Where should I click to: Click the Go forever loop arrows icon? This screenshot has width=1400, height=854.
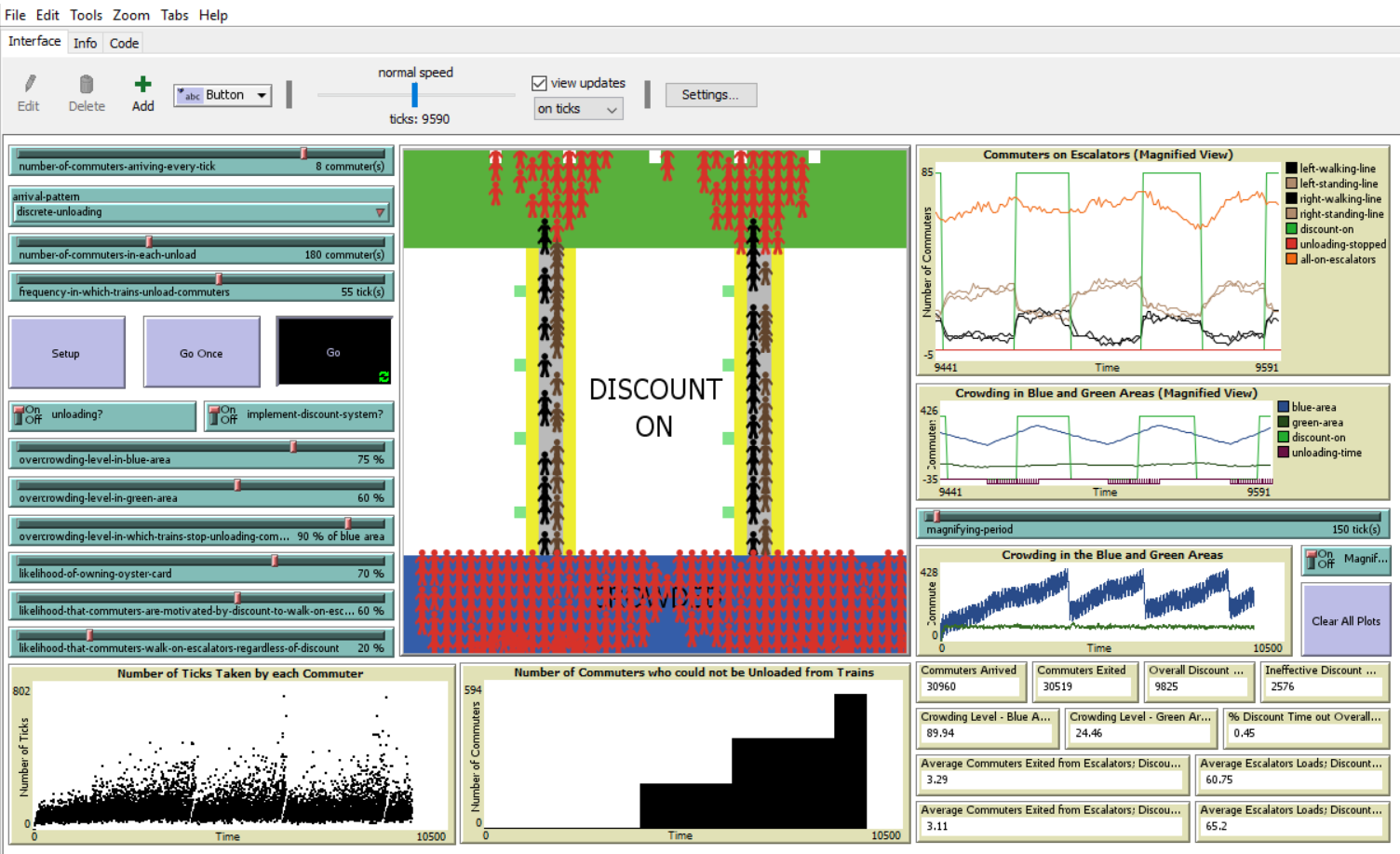[384, 376]
